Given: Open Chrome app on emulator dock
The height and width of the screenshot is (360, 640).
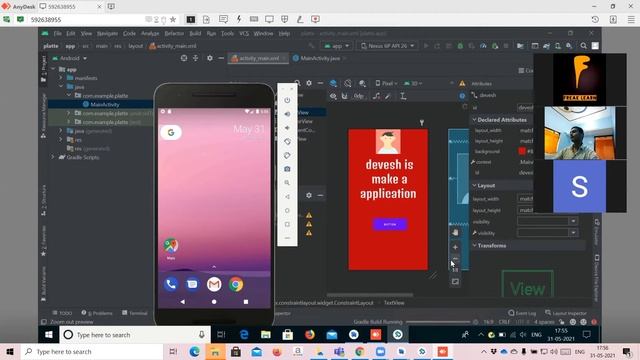Looking at the screenshot, I should point(236,284).
